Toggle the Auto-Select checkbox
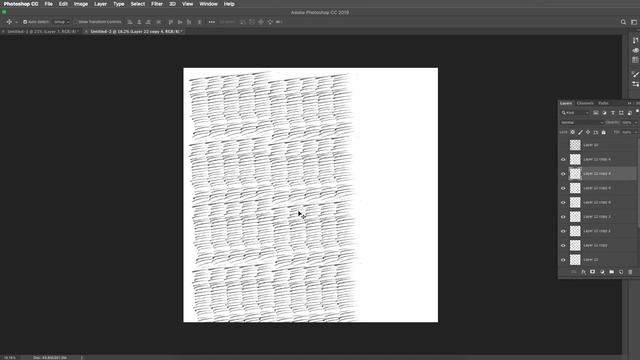This screenshot has height=360, width=640. click(25, 22)
